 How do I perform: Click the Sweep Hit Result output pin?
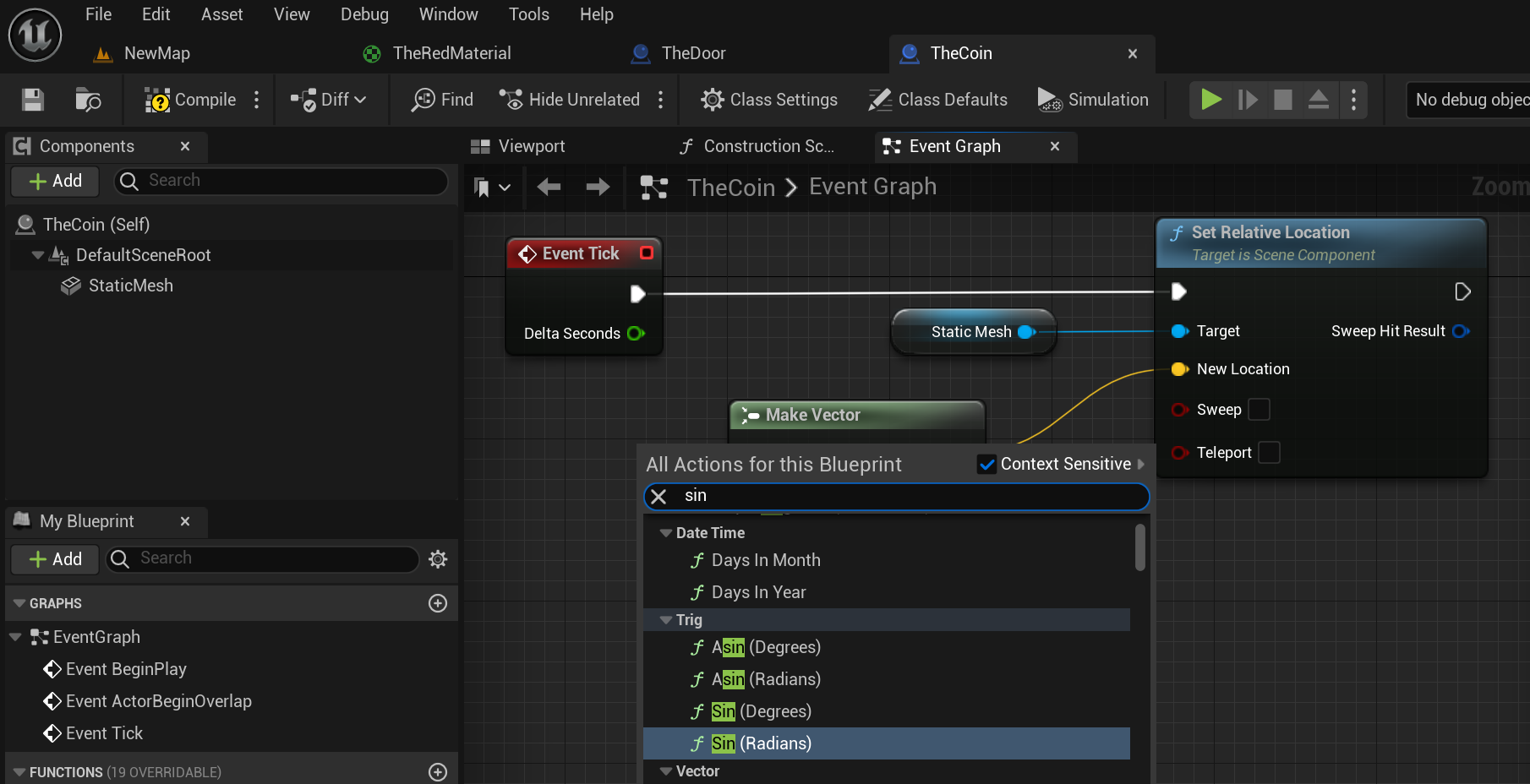point(1461,331)
